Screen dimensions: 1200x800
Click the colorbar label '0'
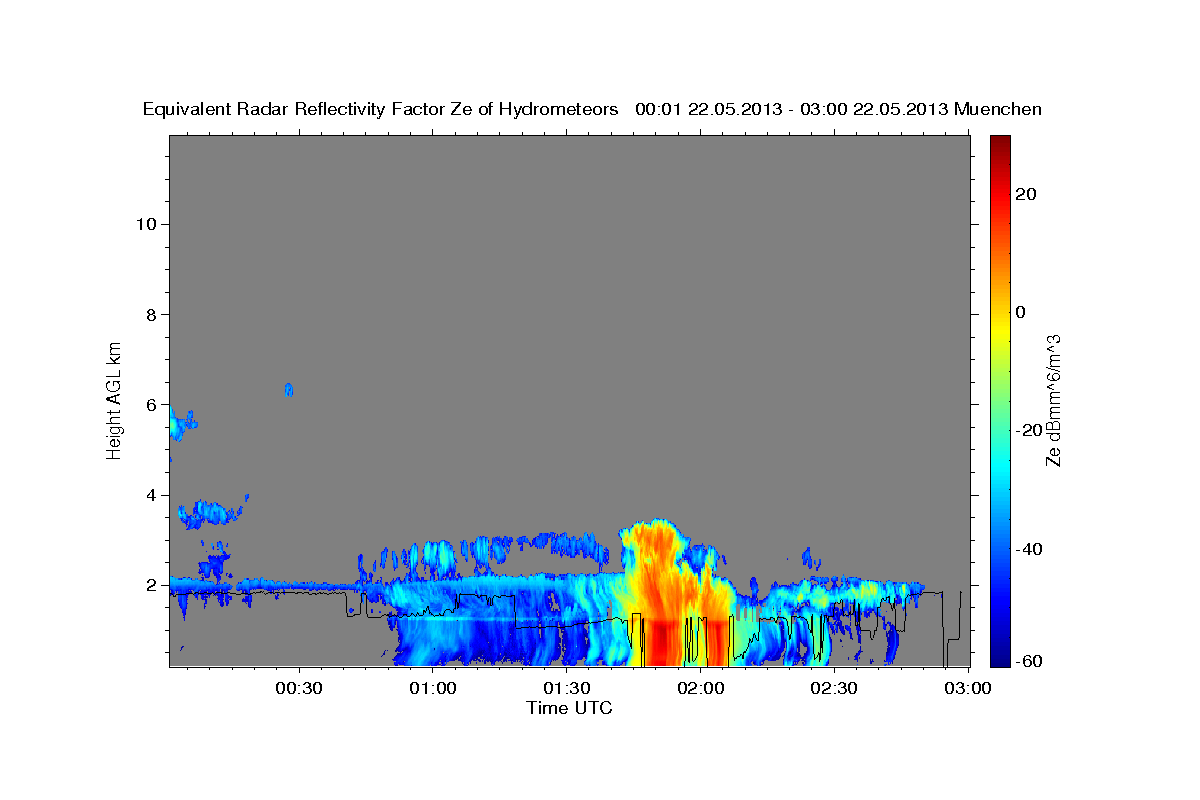pyautogui.click(x=1020, y=312)
